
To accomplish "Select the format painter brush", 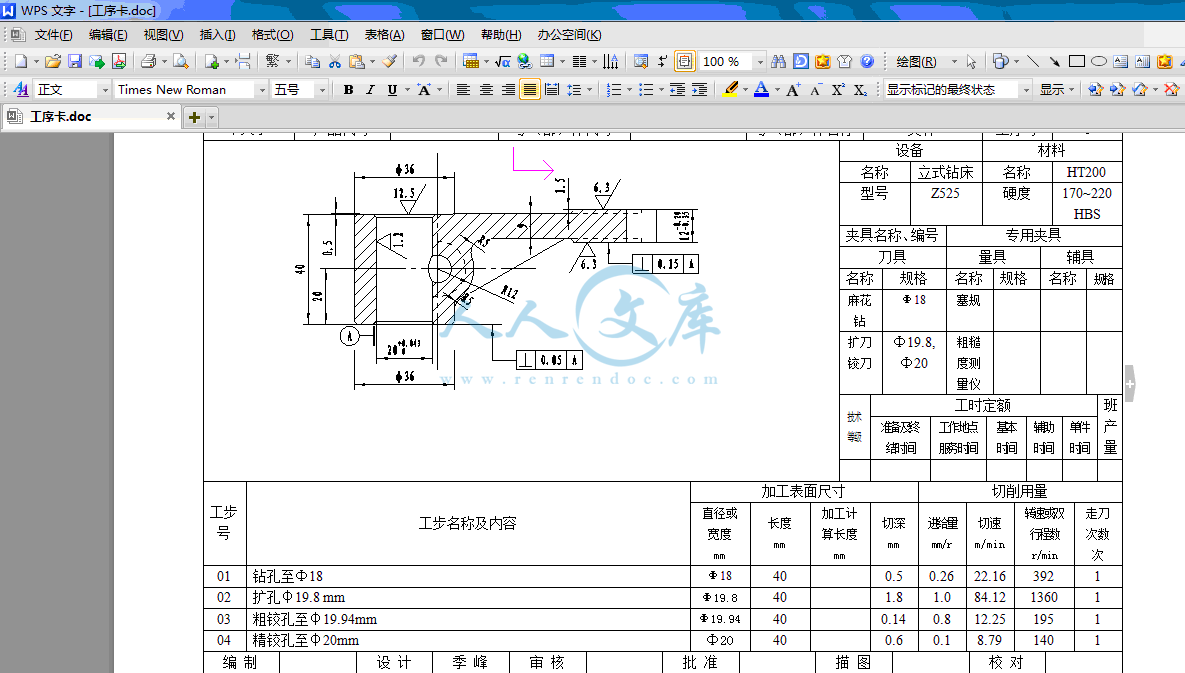I will pos(389,61).
